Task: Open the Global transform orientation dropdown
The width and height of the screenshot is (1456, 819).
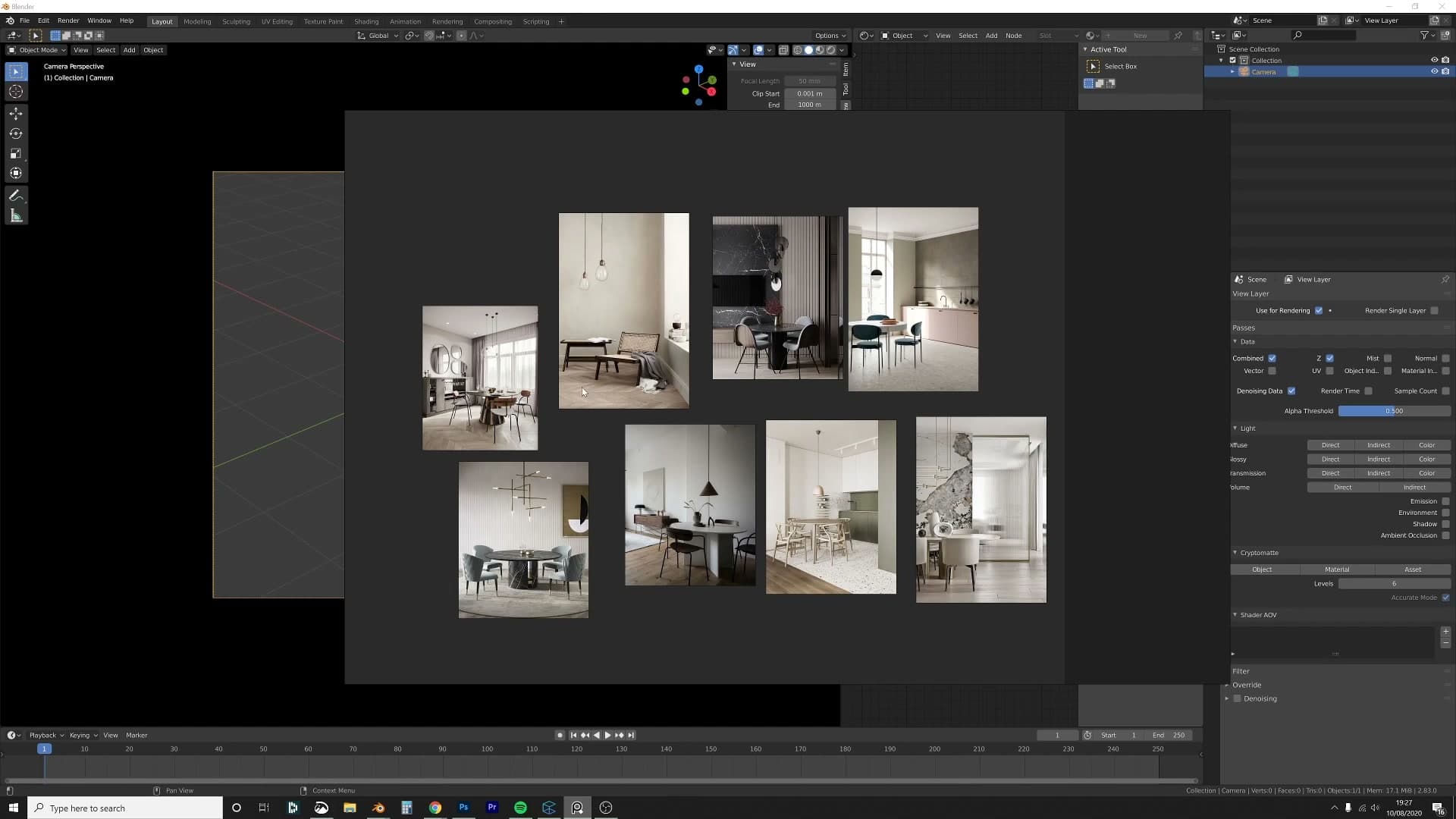Action: (378, 36)
